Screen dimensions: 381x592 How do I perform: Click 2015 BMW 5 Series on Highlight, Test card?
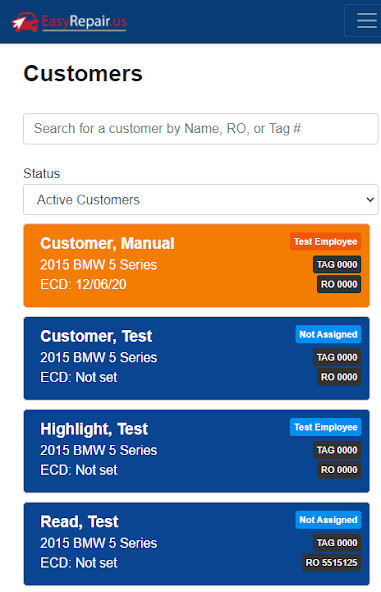point(99,450)
